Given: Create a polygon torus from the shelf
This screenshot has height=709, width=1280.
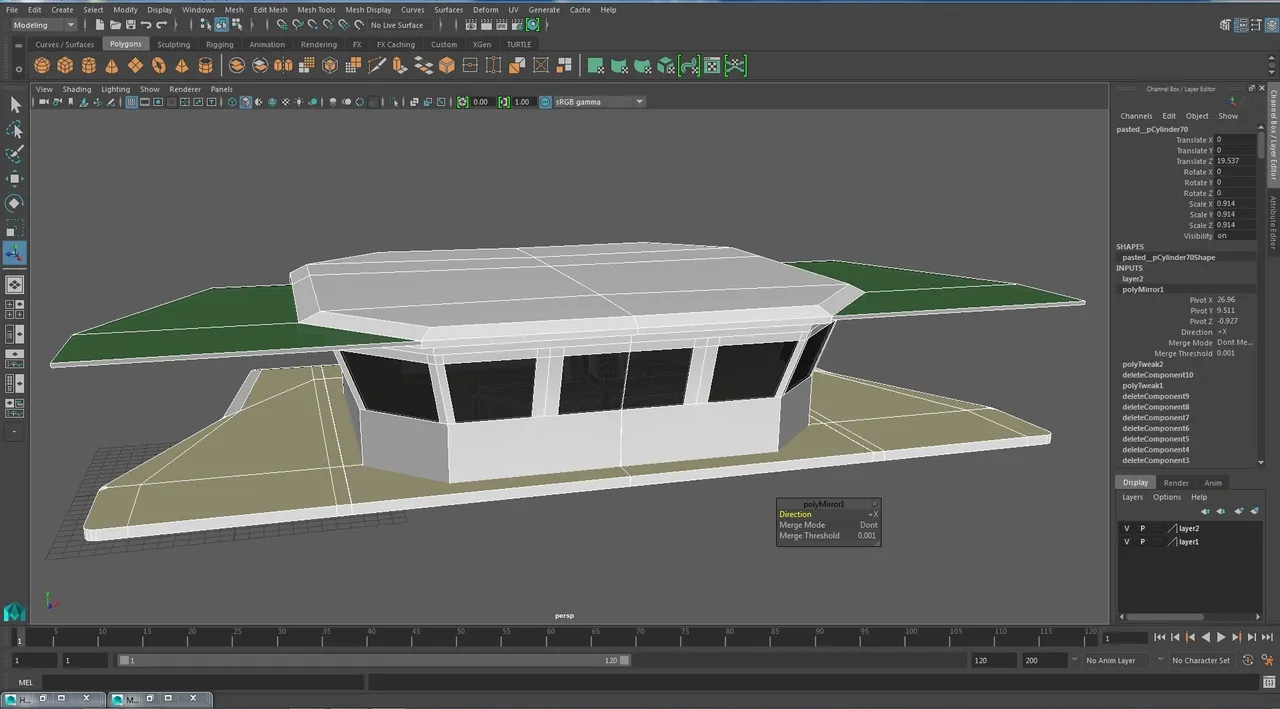Looking at the screenshot, I should pos(159,66).
